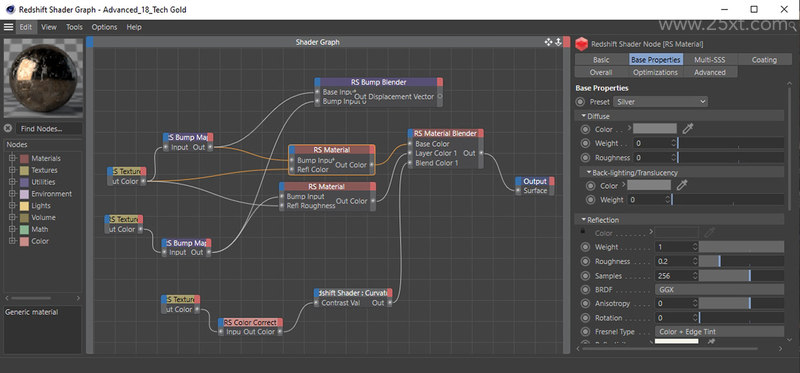
Task: Expand the Textures tree category
Action: [12, 170]
